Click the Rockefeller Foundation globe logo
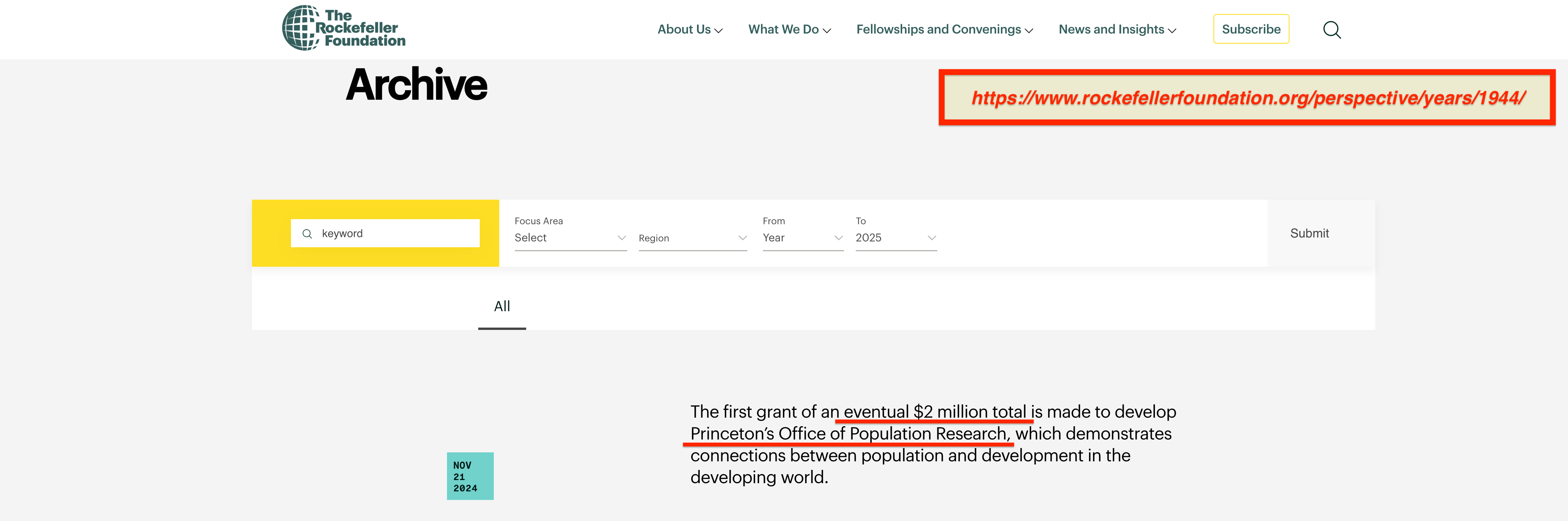The height and width of the screenshot is (521, 1568). coord(344,28)
